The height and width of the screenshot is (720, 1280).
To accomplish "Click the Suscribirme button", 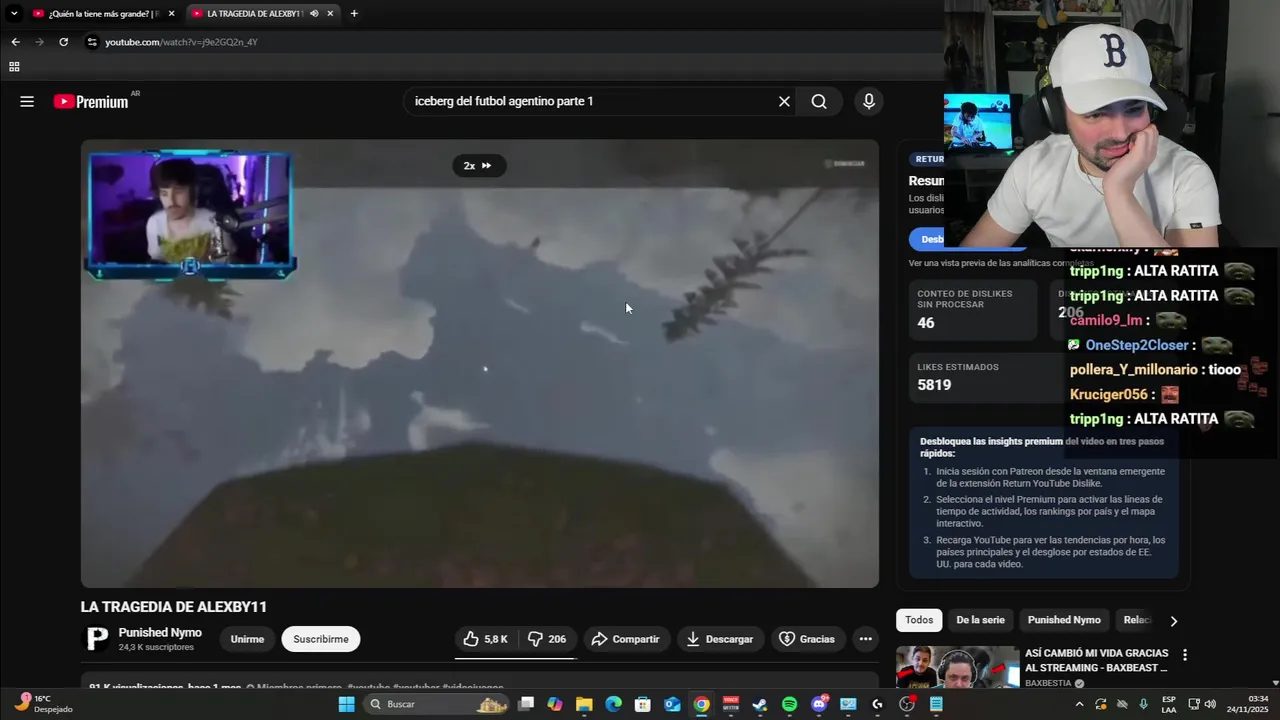I will [321, 639].
